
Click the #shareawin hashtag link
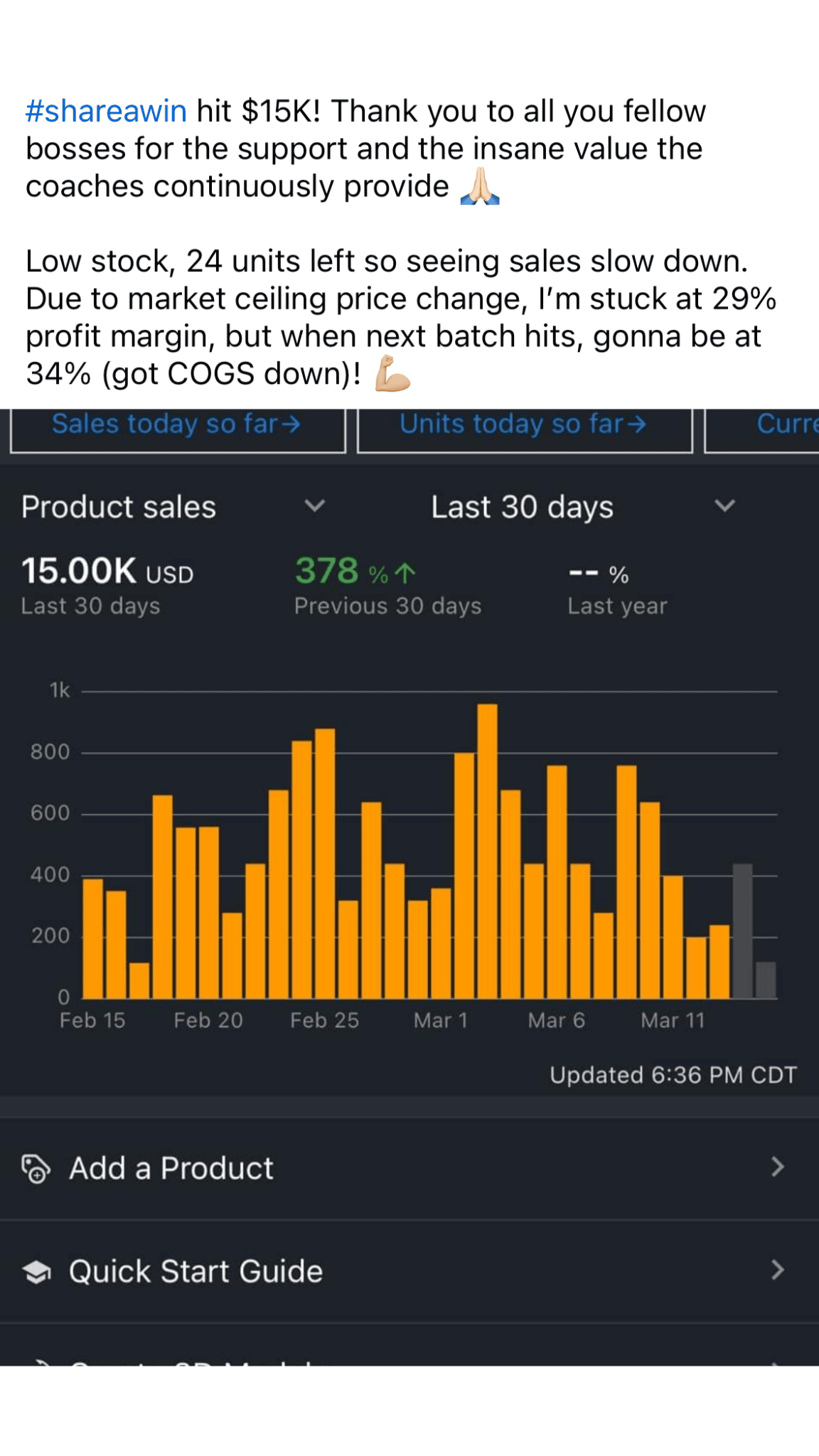pos(106,111)
